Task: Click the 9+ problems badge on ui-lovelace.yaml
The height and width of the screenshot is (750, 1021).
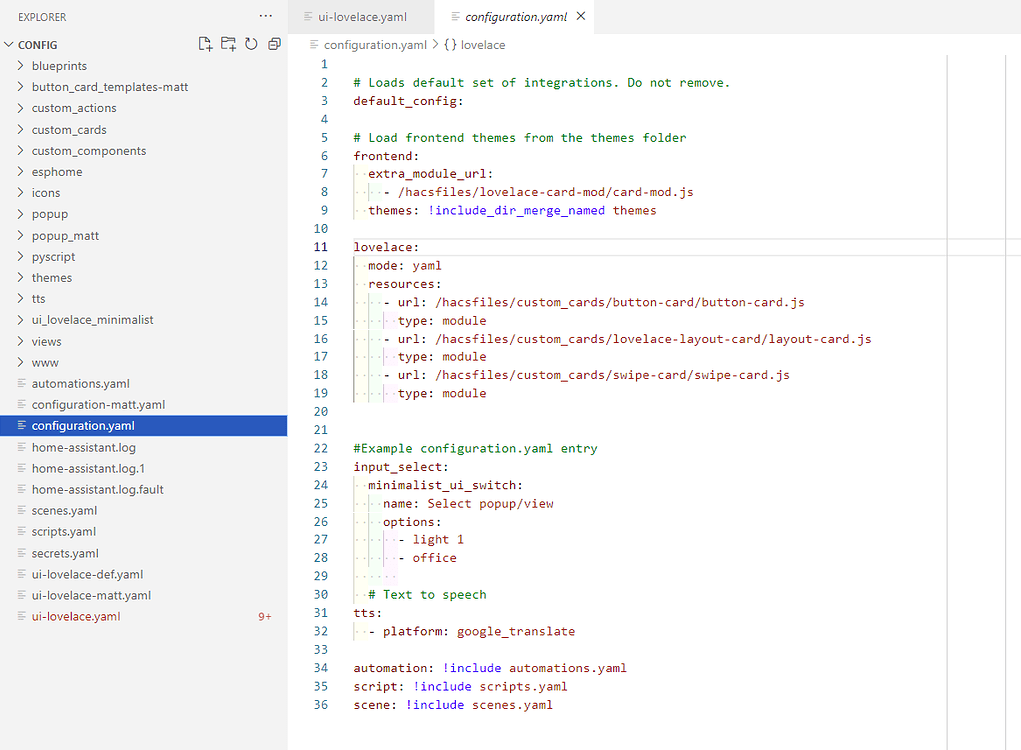Action: coord(264,616)
